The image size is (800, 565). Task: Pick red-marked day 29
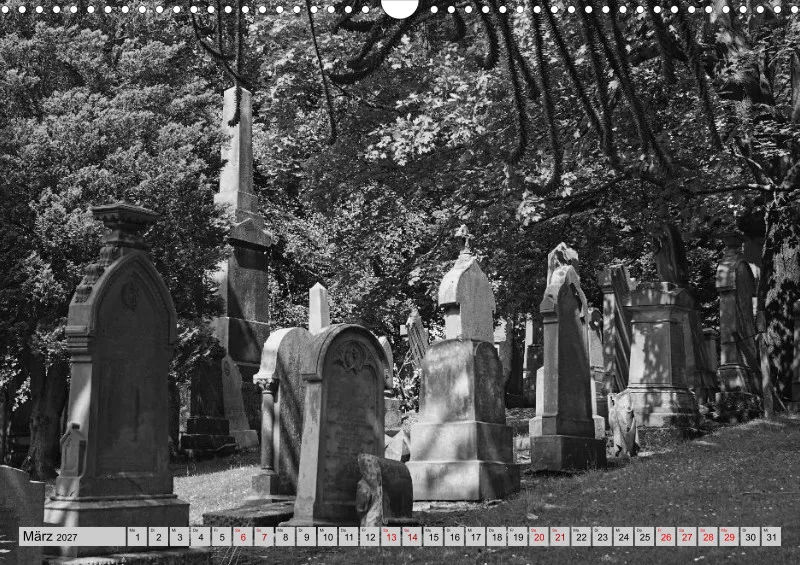point(729,537)
